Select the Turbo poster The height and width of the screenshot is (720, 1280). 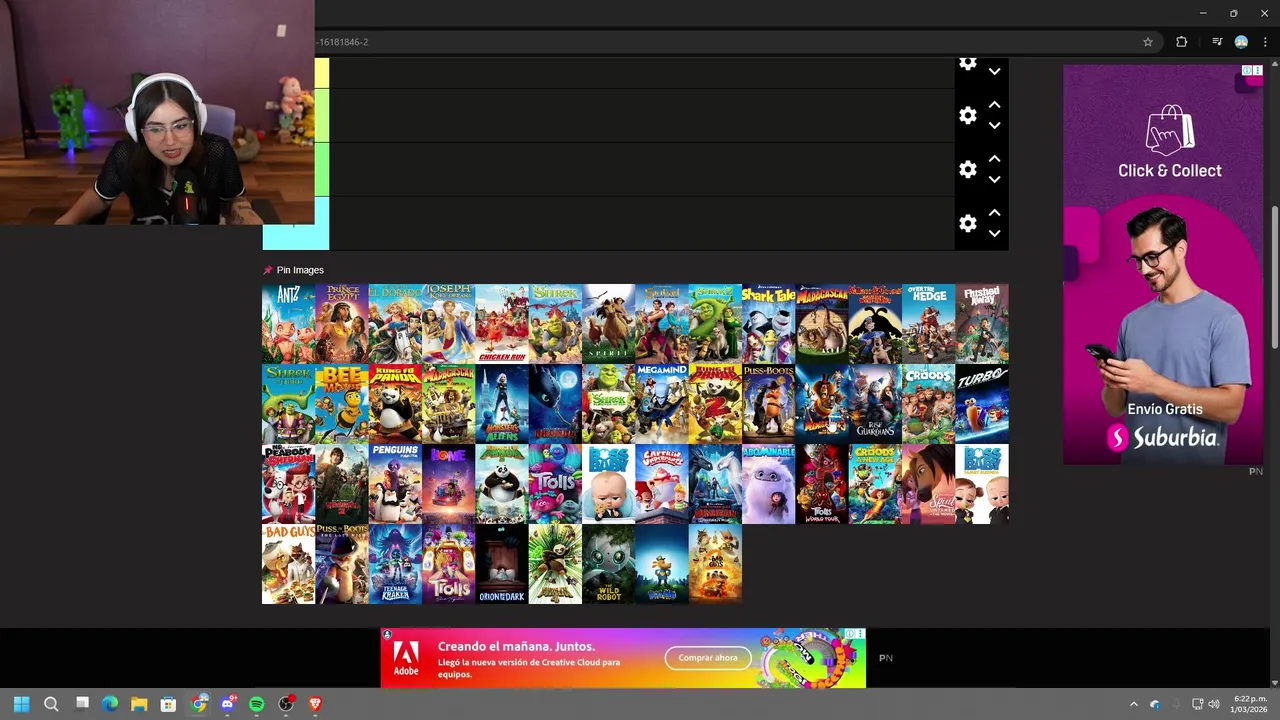[x=982, y=403]
